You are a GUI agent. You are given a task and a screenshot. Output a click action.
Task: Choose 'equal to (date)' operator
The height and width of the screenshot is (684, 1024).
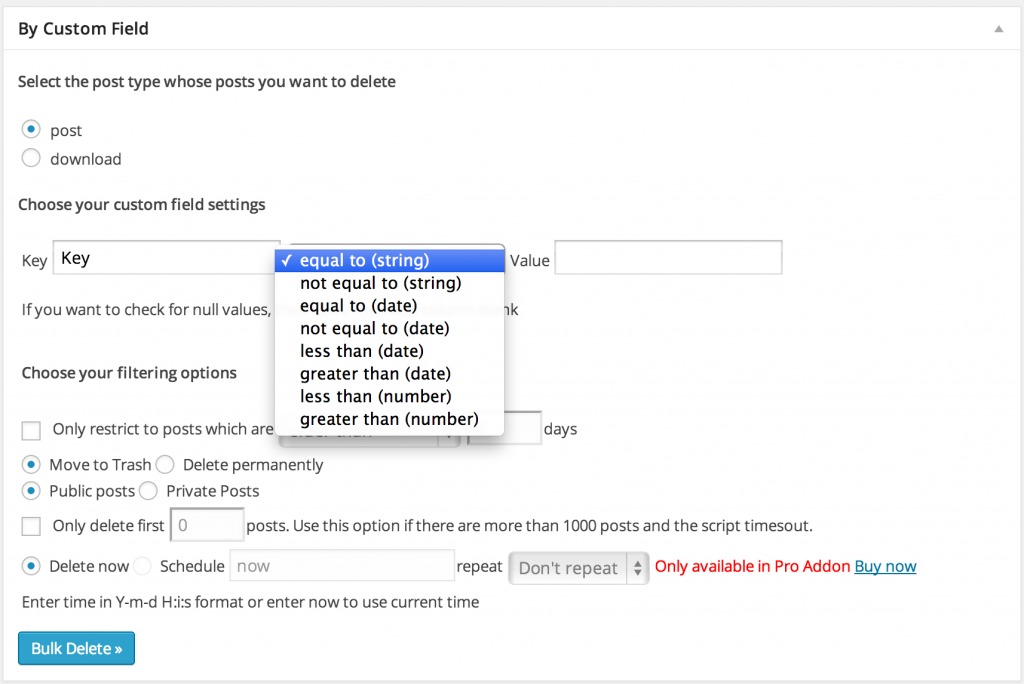coord(358,305)
